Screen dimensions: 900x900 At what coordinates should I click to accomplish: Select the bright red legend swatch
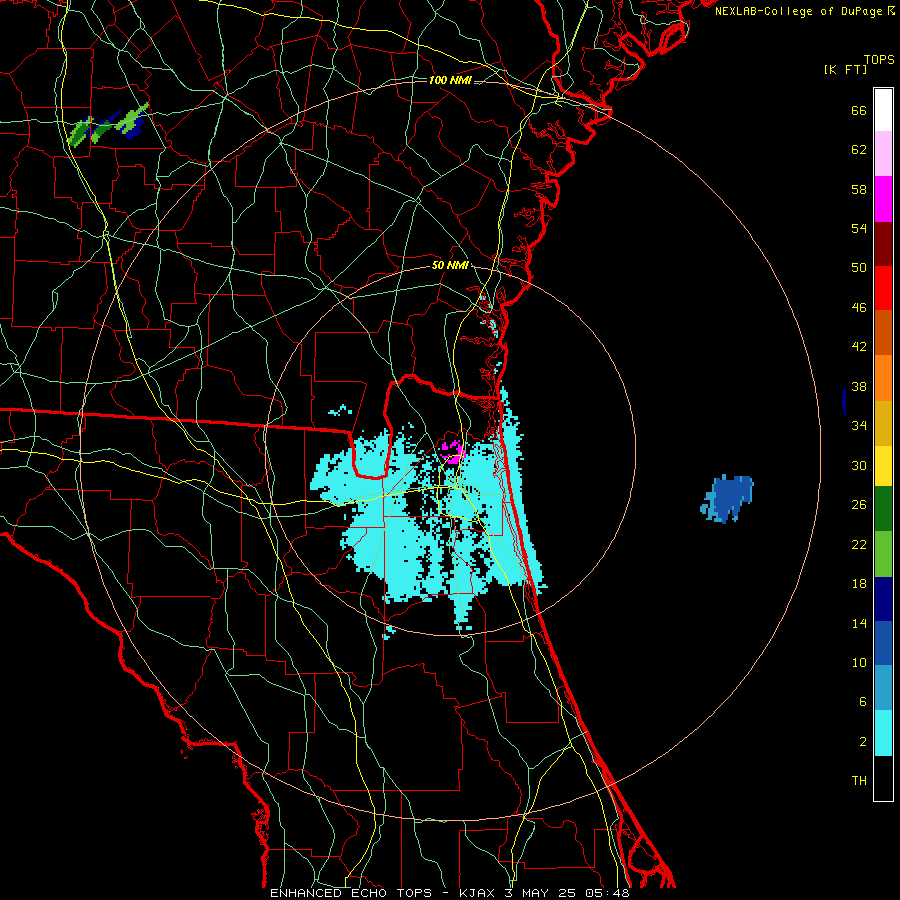point(883,288)
